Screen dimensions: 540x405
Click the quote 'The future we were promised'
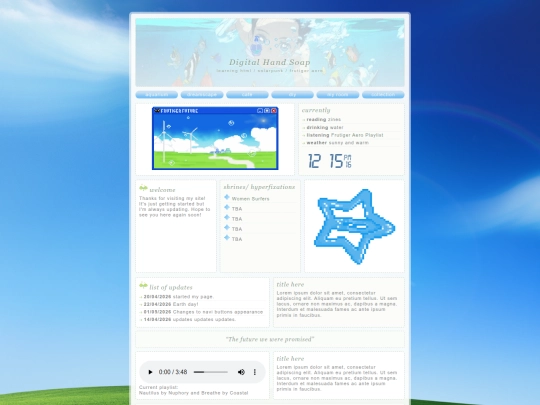pos(270,339)
